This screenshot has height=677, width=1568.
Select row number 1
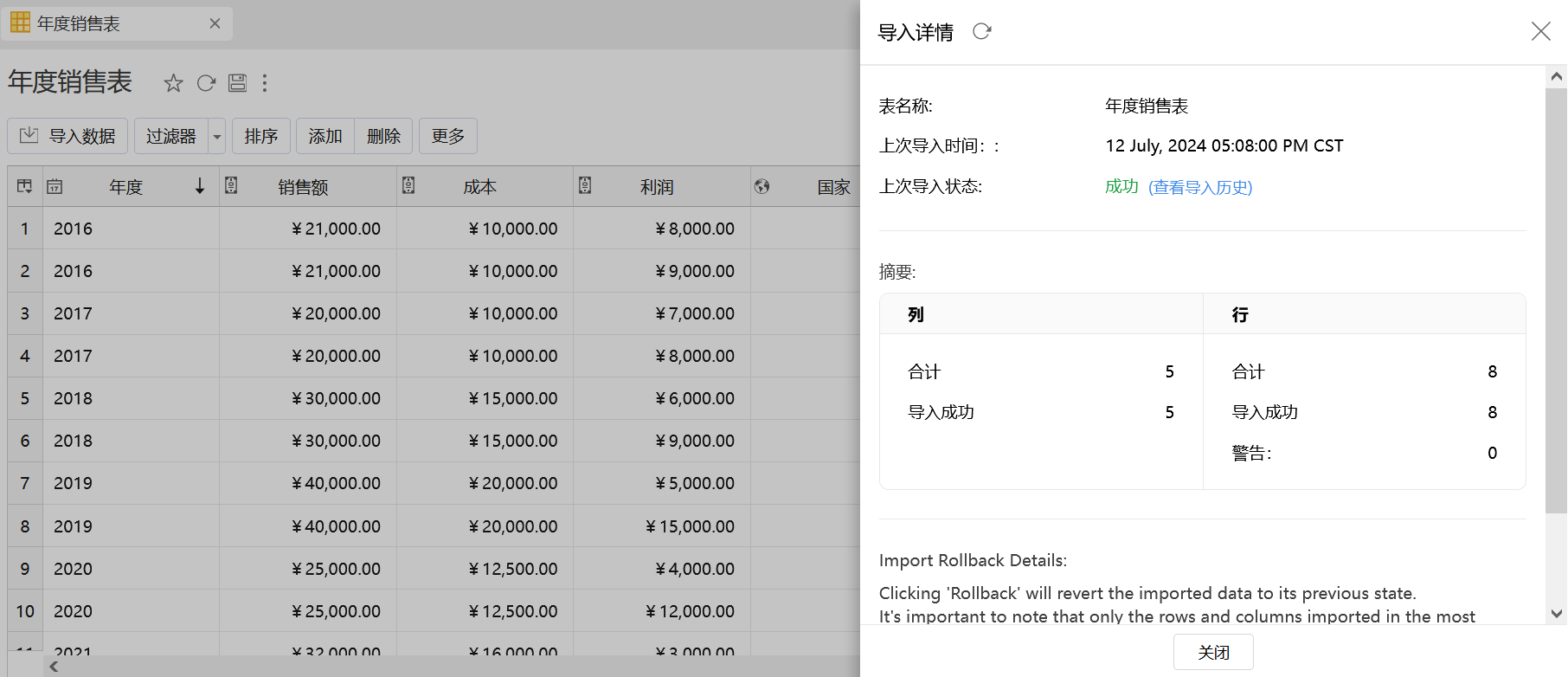point(25,229)
